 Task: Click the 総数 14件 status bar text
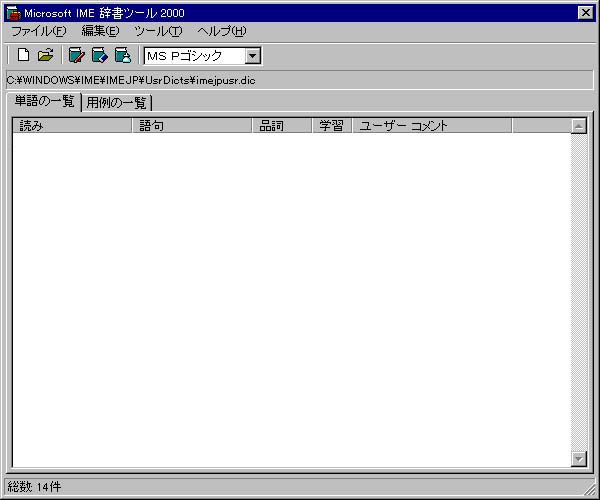pos(34,487)
